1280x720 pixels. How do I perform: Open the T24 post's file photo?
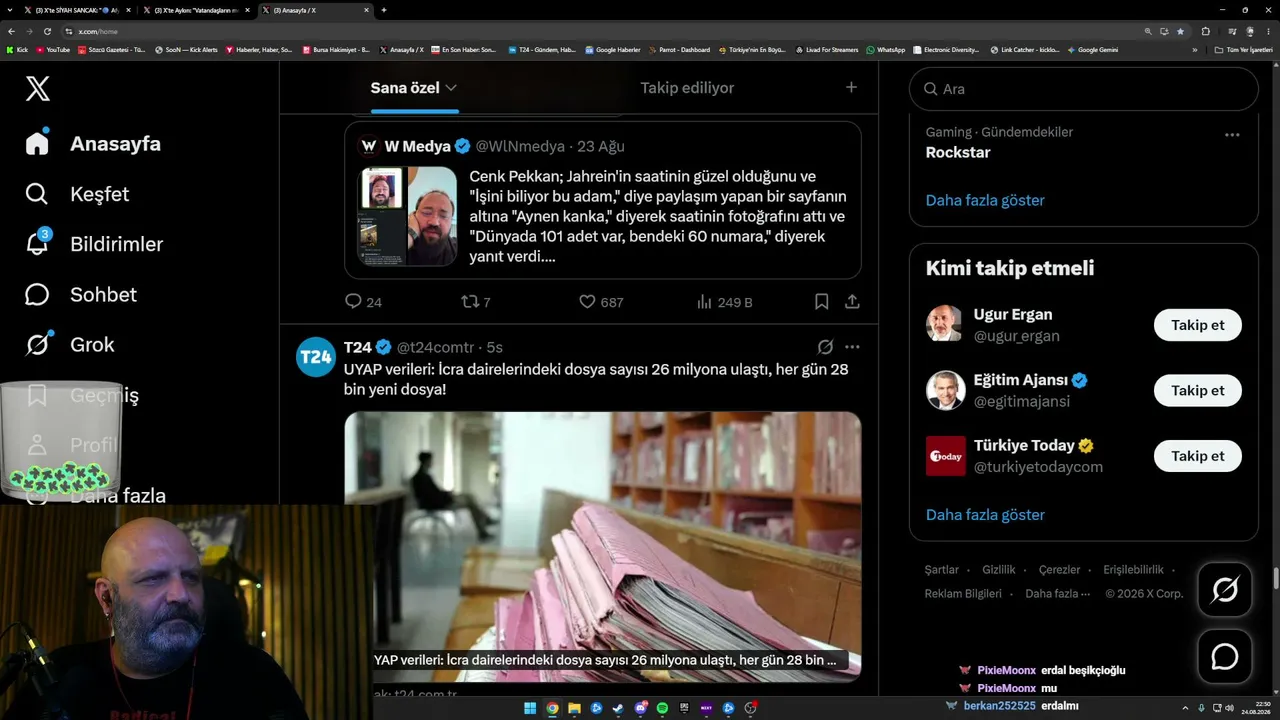click(602, 546)
